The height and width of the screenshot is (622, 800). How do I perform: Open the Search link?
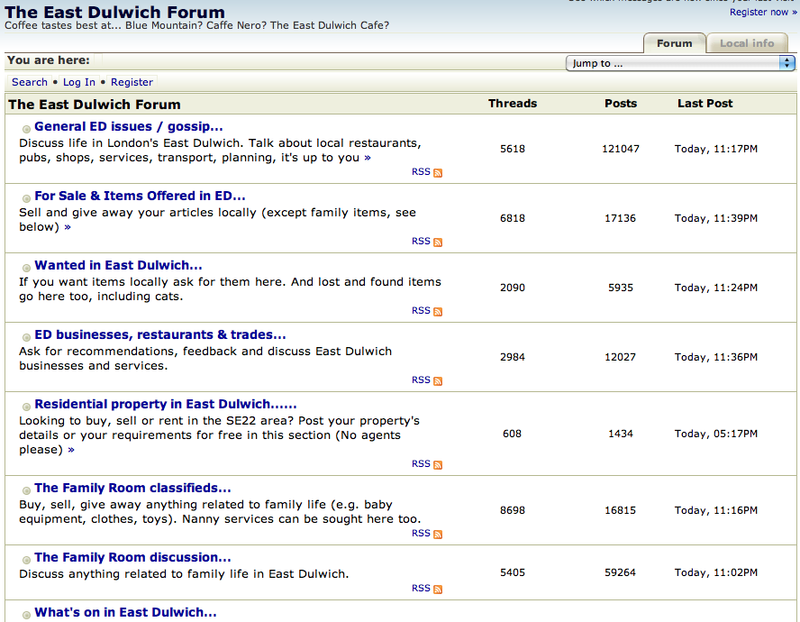coord(30,82)
